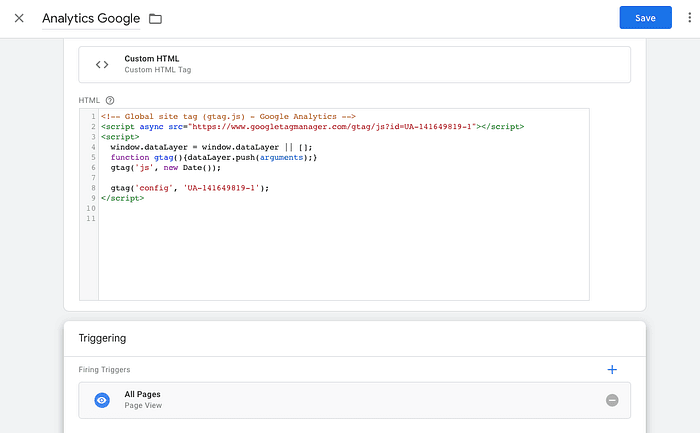Save the tag
This screenshot has width=700, height=433.
[x=645, y=18]
